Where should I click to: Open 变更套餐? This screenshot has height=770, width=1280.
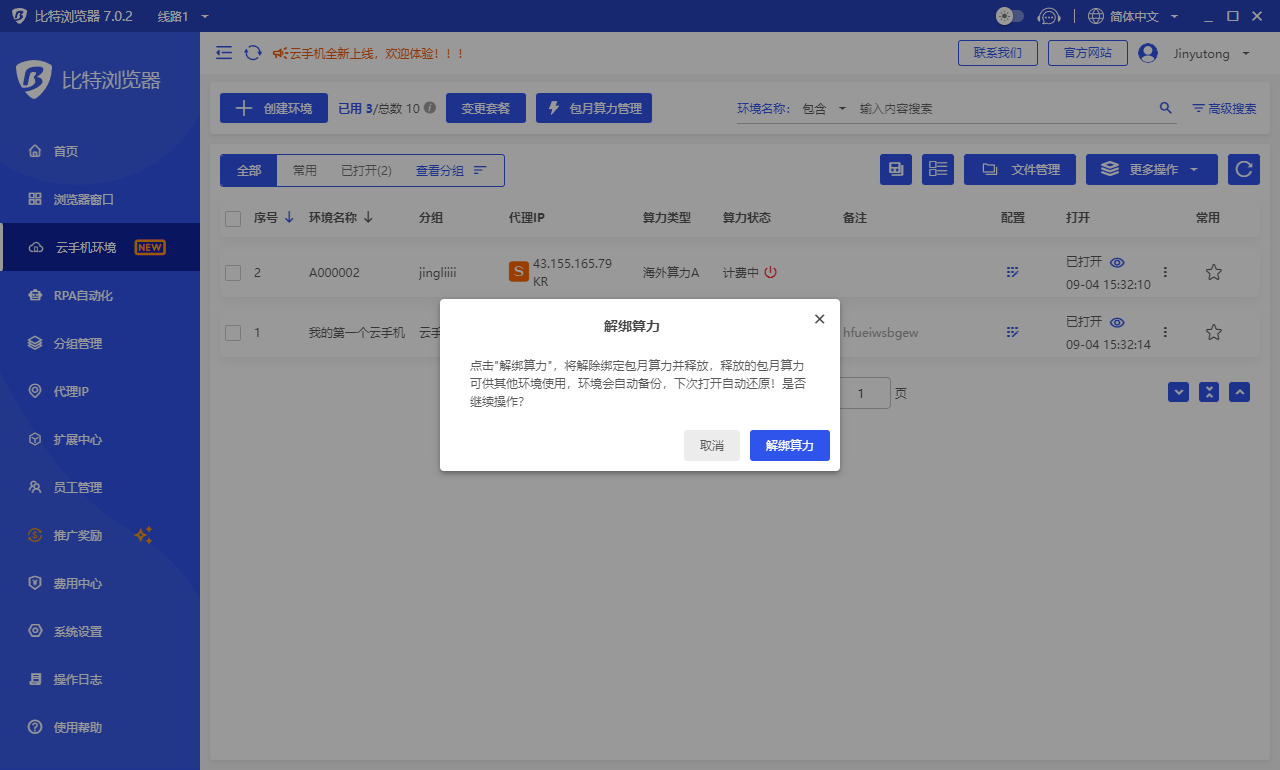point(486,109)
